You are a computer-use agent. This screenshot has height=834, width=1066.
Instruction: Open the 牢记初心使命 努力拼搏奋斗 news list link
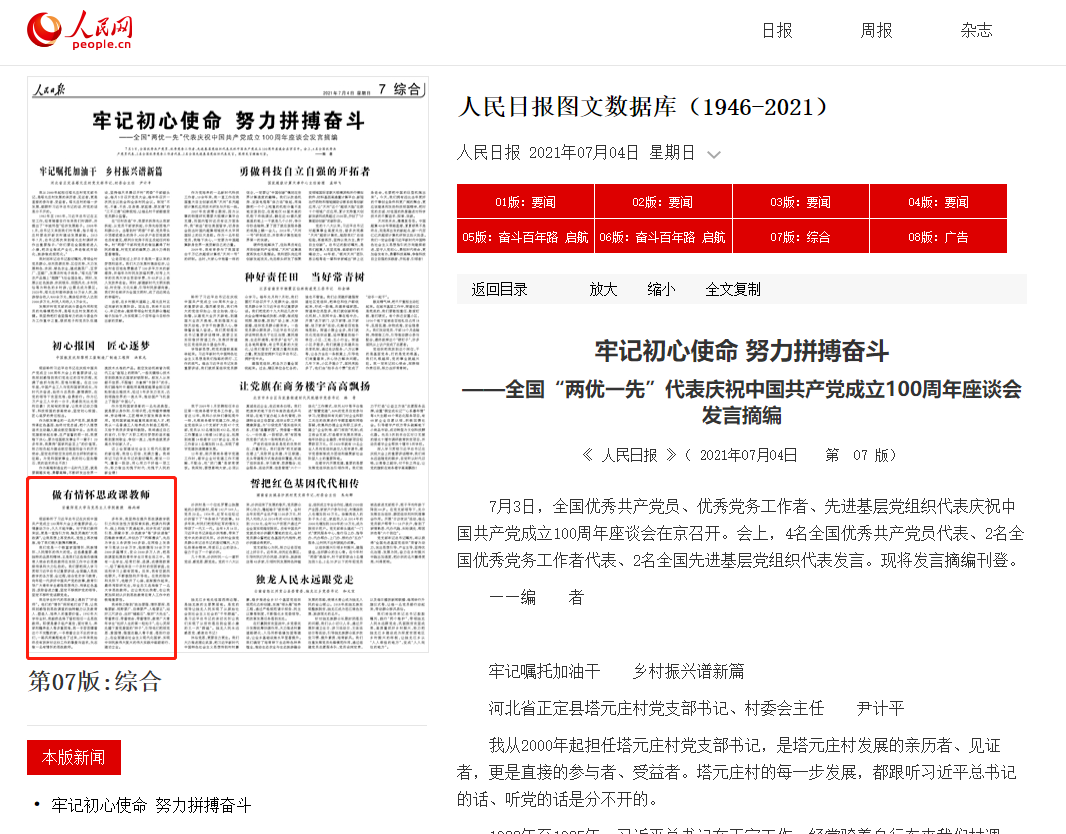click(151, 805)
